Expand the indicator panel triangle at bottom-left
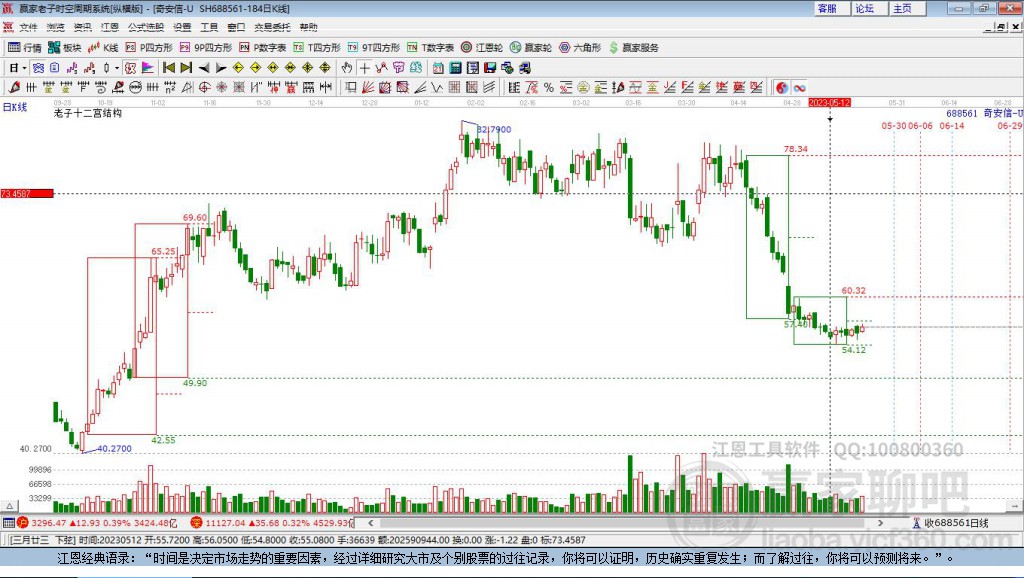This screenshot has width=1024, height=578. 9,506
